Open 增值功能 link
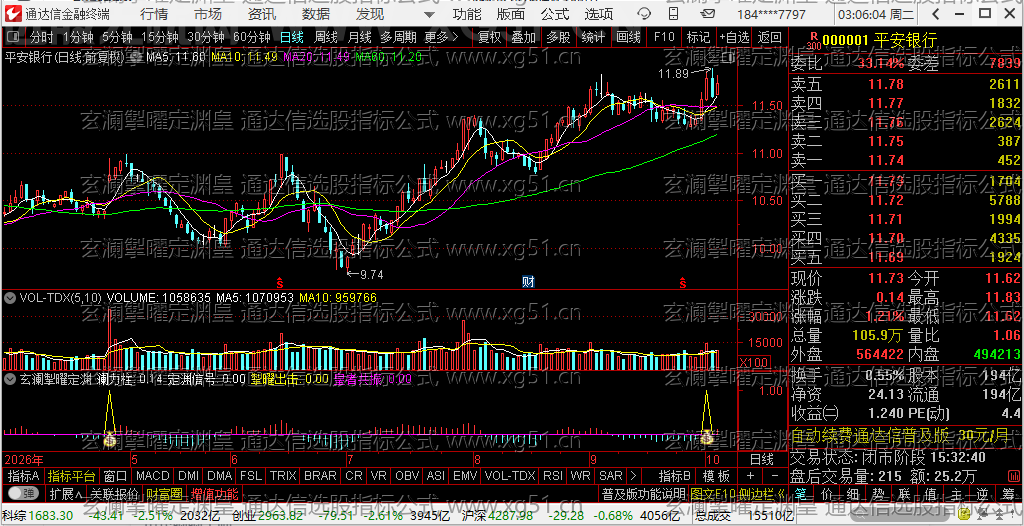 (x=215, y=494)
